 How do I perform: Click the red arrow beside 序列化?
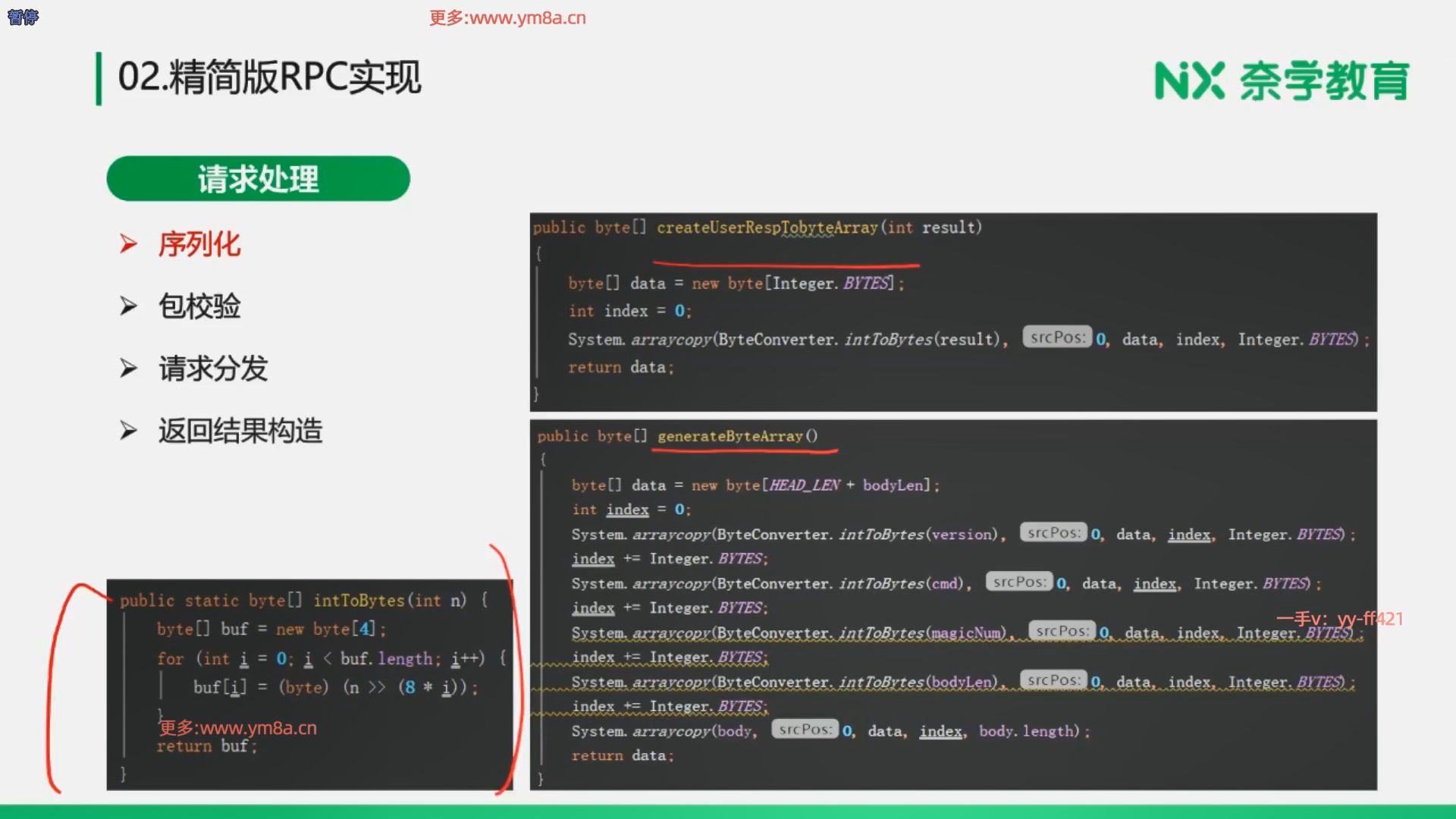(x=129, y=244)
